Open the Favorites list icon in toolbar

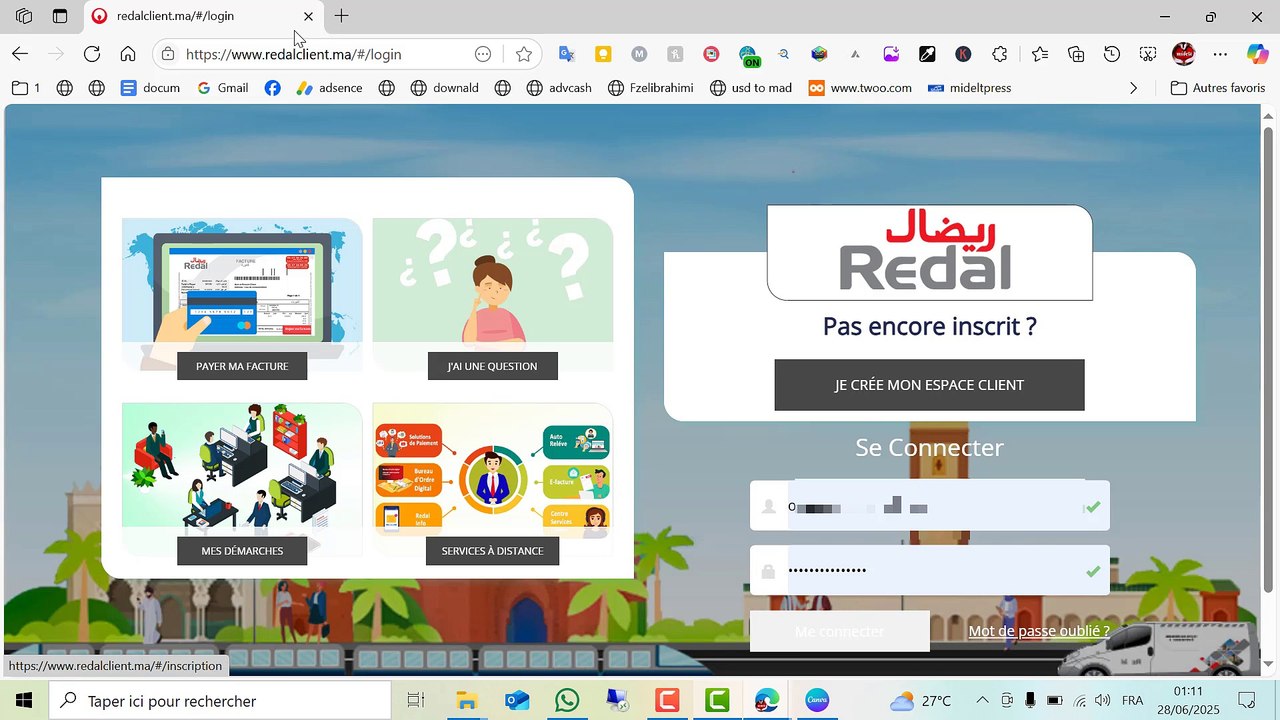point(1040,54)
